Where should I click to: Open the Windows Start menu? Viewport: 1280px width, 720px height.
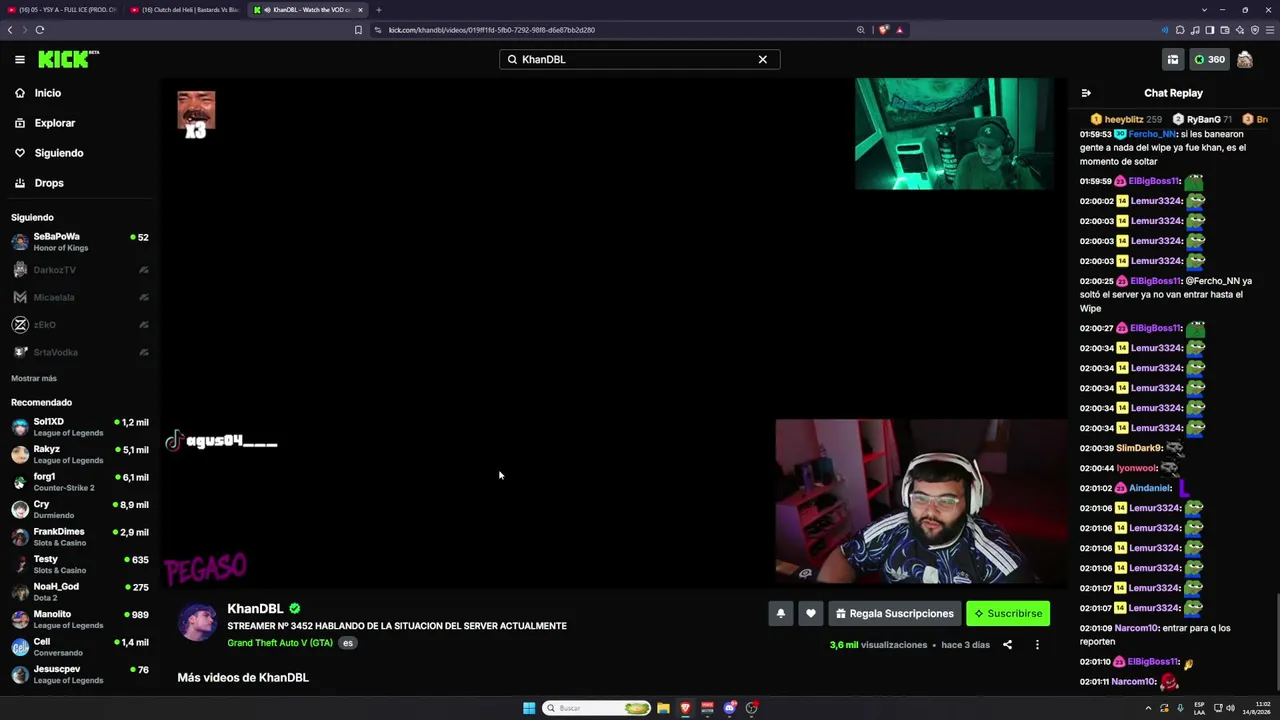[x=529, y=708]
